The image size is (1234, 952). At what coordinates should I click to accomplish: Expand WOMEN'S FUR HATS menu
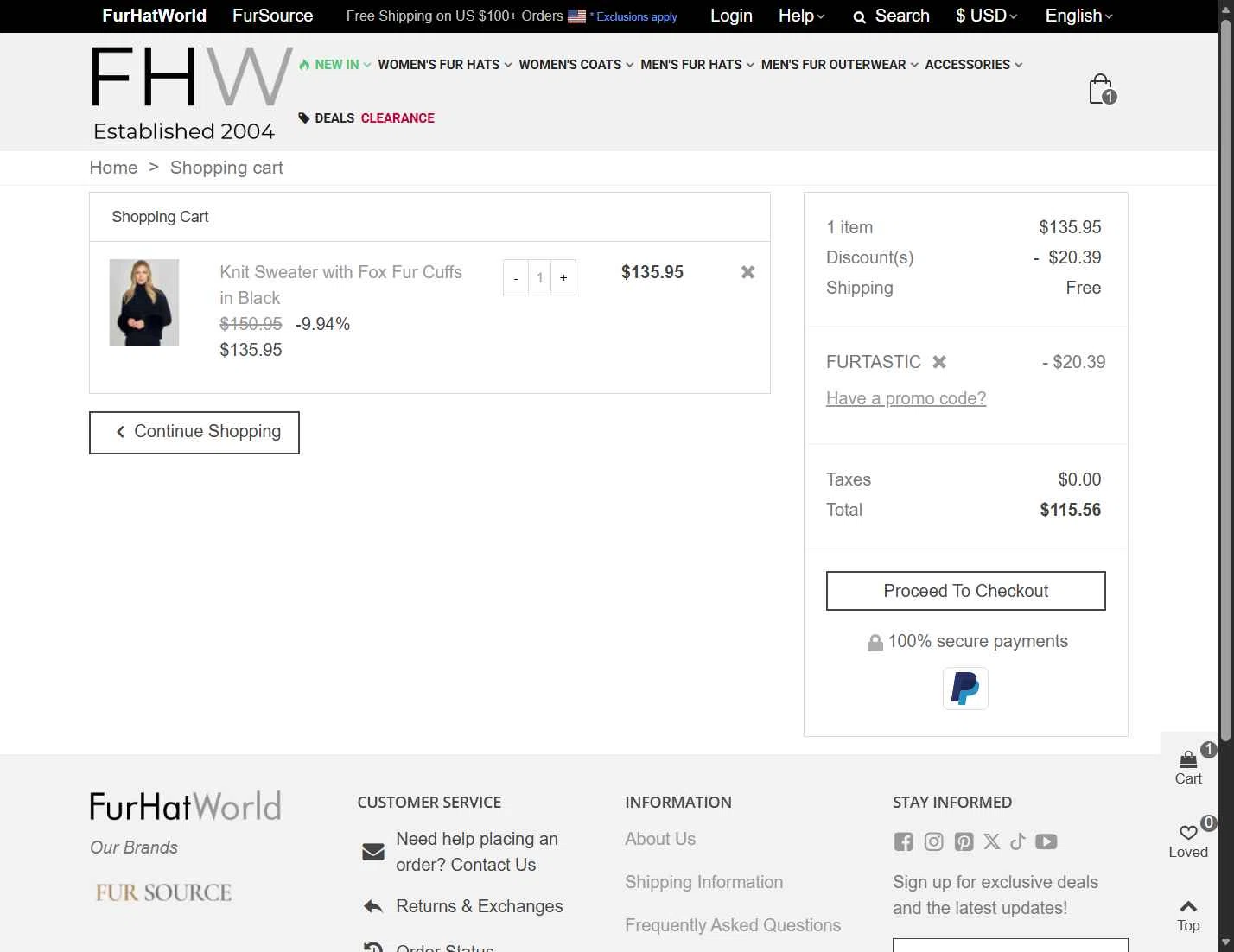click(445, 65)
